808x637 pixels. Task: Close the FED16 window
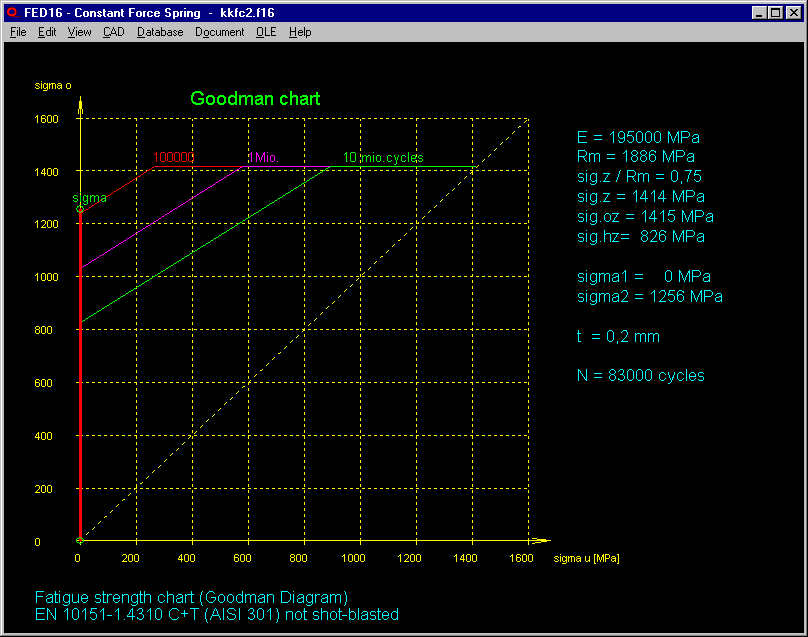tap(794, 12)
